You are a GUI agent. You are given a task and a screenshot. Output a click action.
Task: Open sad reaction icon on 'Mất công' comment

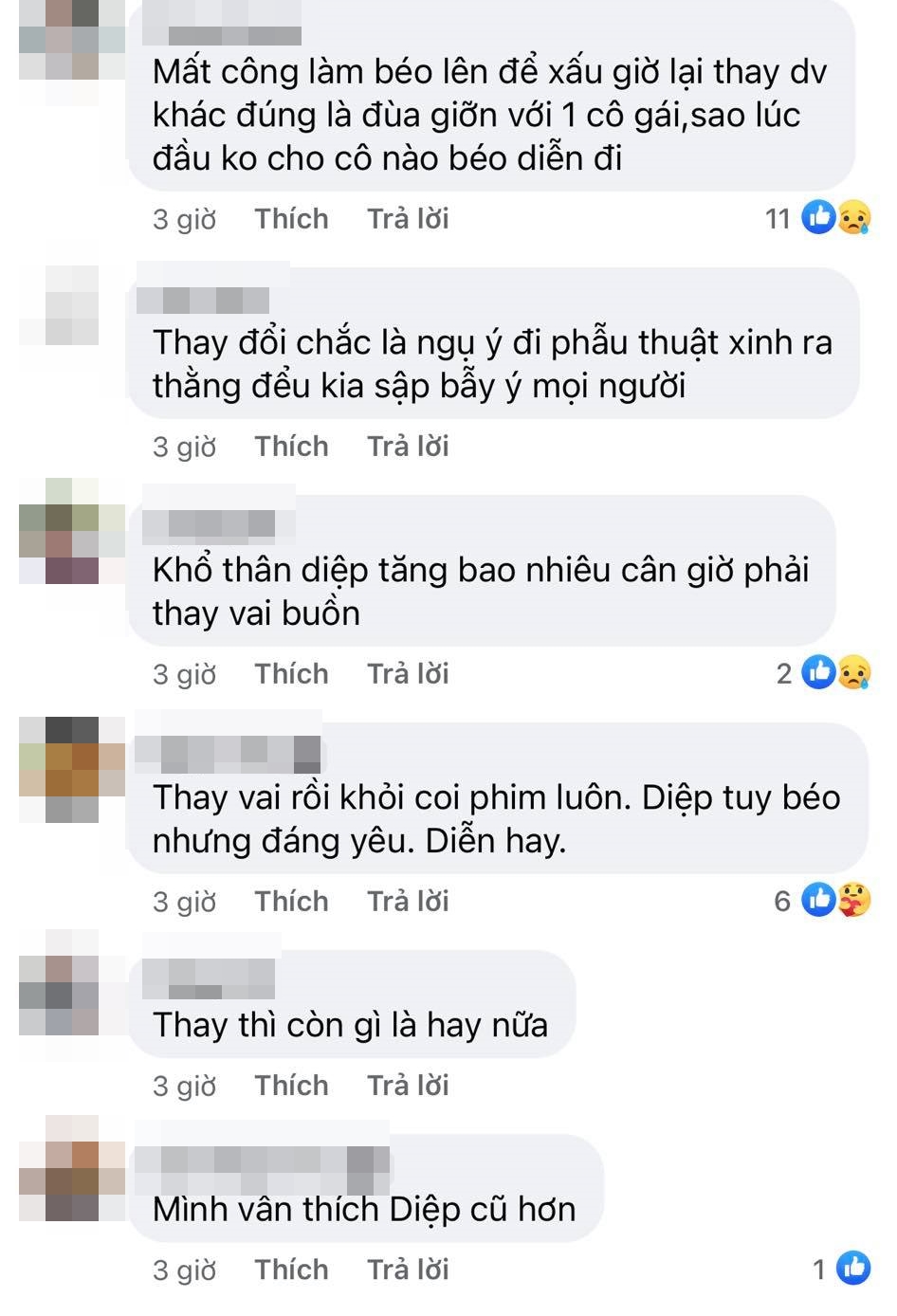pyautogui.click(x=853, y=217)
